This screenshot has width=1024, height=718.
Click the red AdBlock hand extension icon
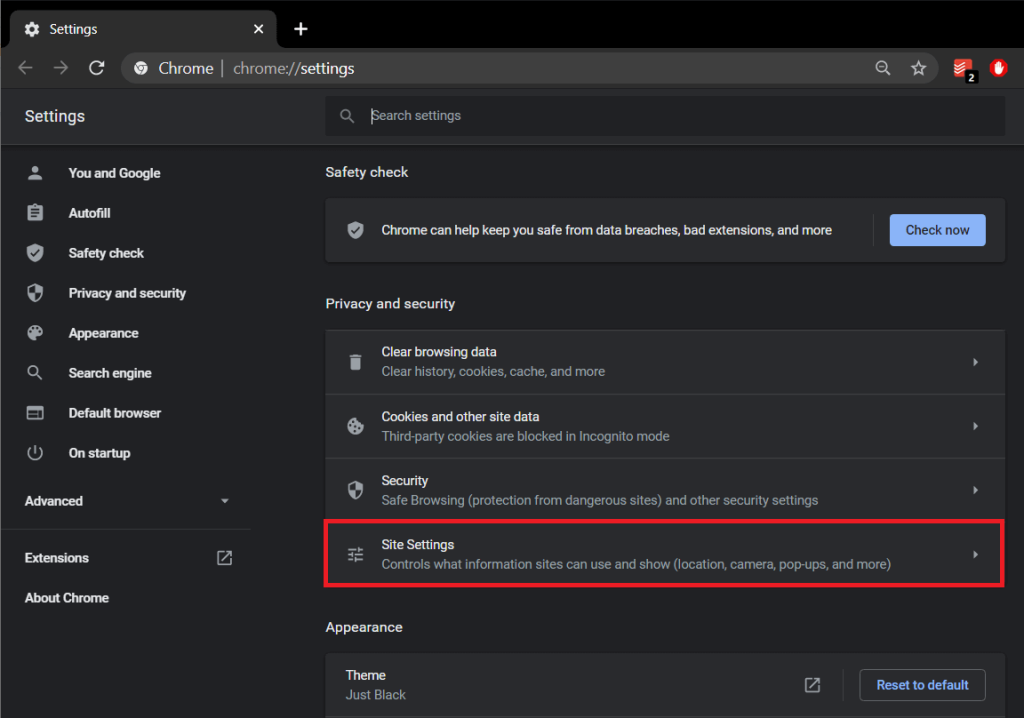coord(998,68)
